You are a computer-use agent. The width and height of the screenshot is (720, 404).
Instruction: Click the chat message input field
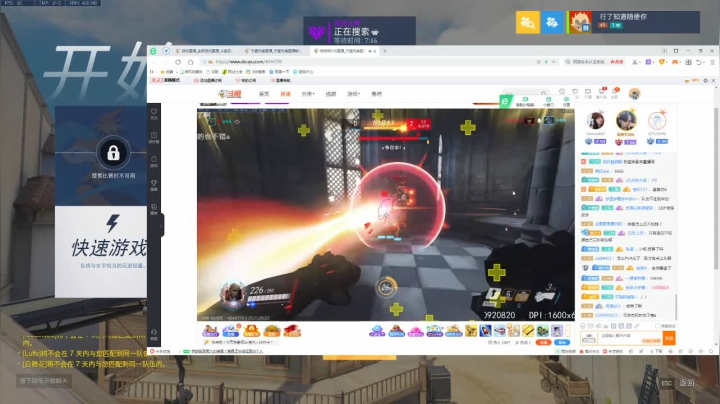click(x=630, y=338)
